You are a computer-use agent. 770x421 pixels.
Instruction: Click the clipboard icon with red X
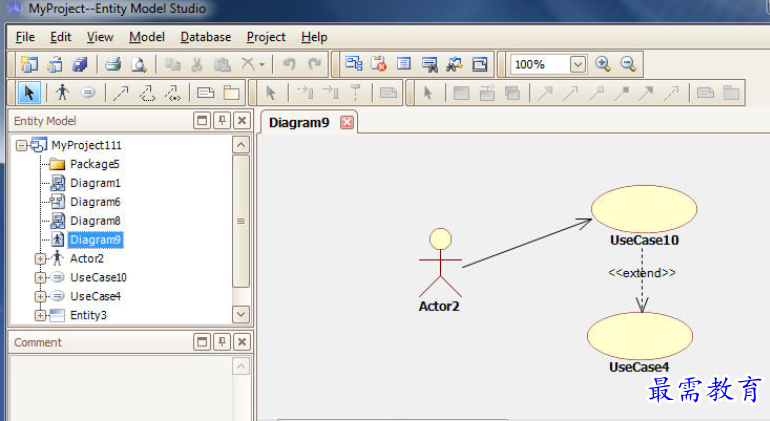tap(379, 64)
